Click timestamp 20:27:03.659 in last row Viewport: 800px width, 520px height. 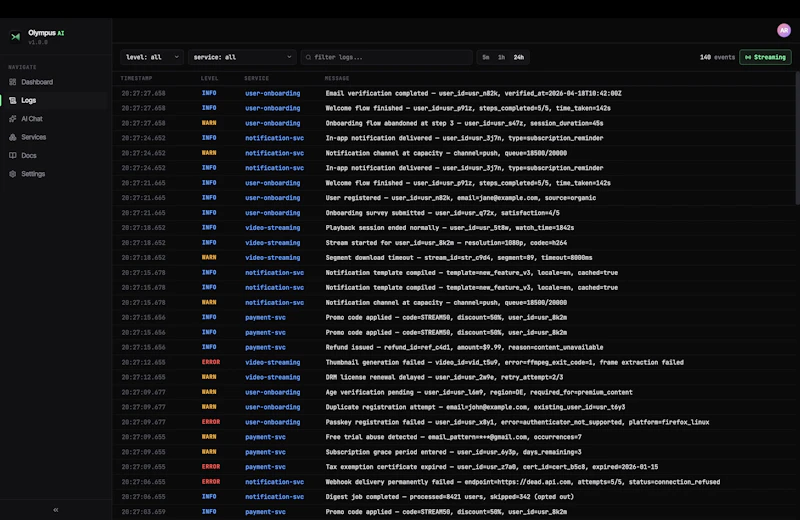tap(143, 512)
